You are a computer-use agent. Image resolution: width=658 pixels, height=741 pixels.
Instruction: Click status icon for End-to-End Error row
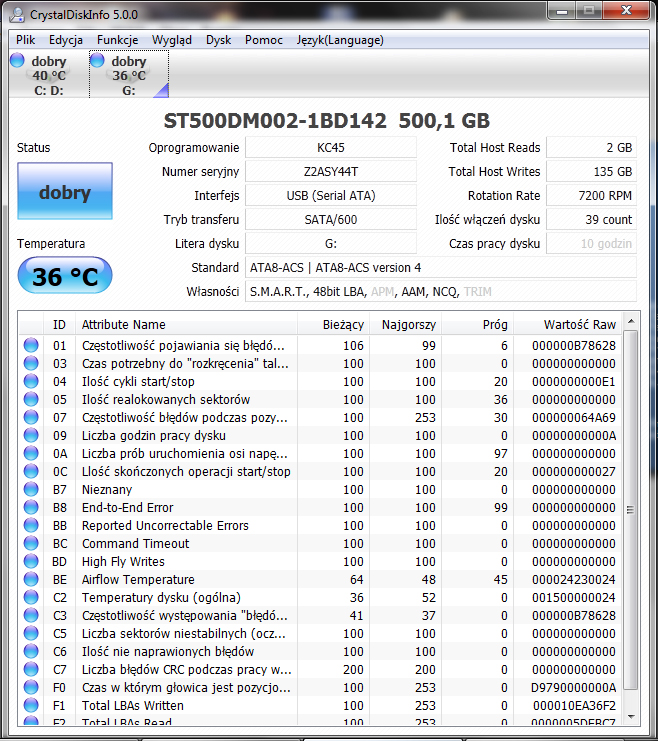pyautogui.click(x=31, y=507)
